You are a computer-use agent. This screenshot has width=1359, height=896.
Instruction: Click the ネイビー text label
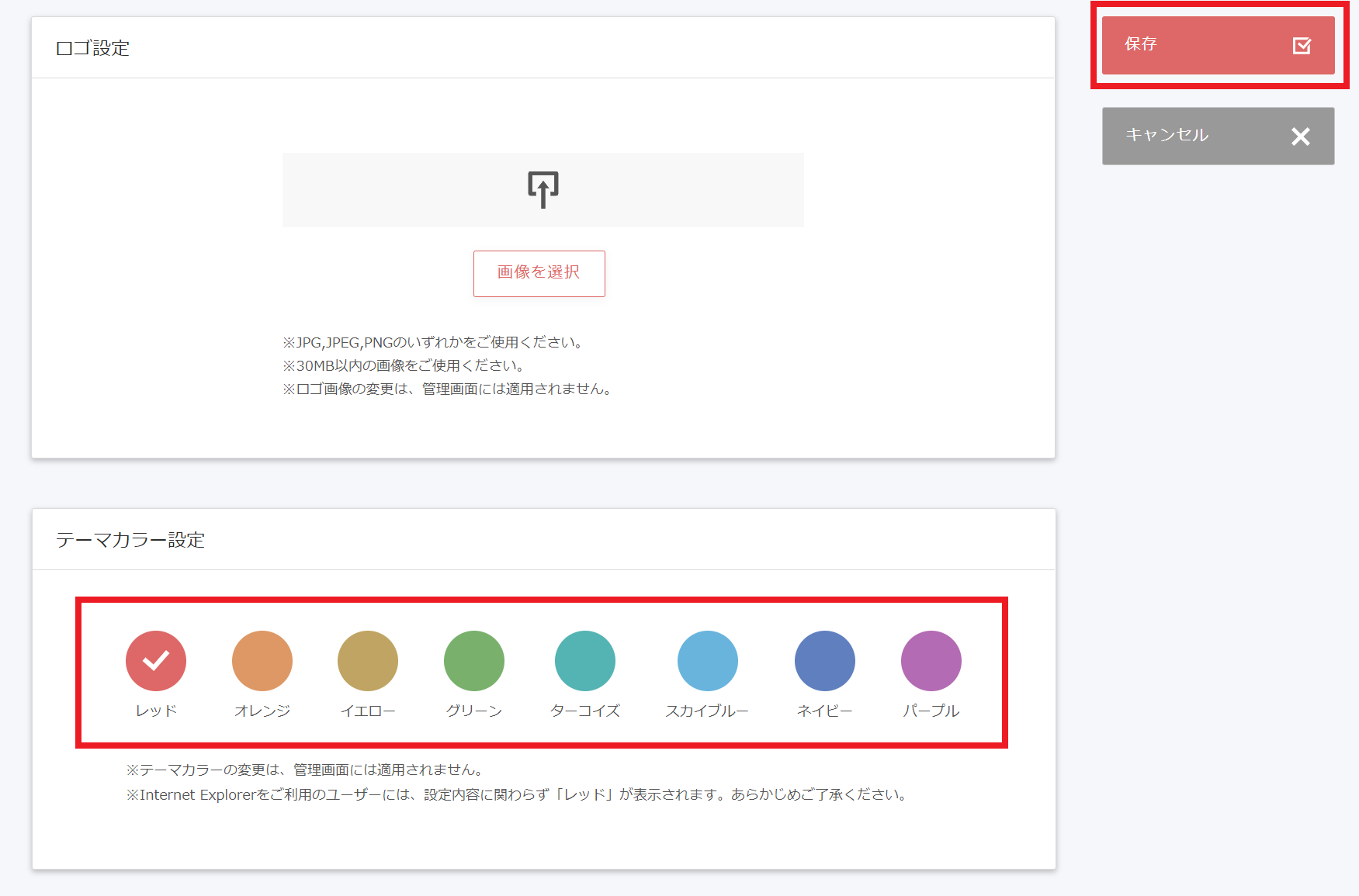click(x=824, y=711)
